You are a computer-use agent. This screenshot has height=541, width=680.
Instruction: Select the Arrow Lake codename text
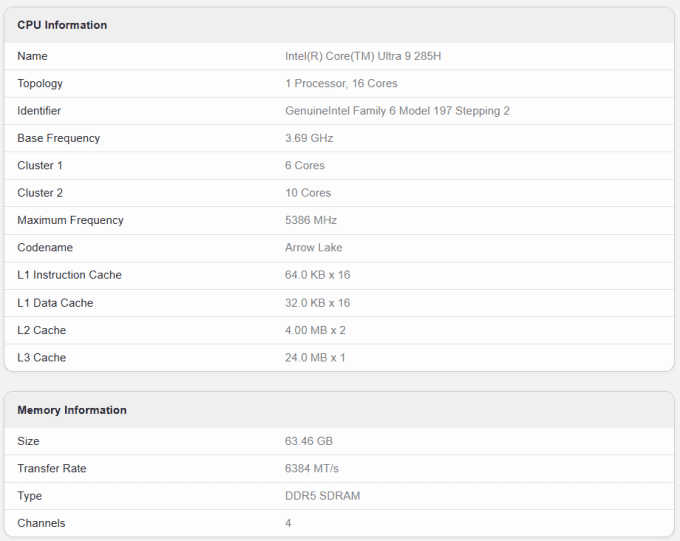tap(314, 248)
